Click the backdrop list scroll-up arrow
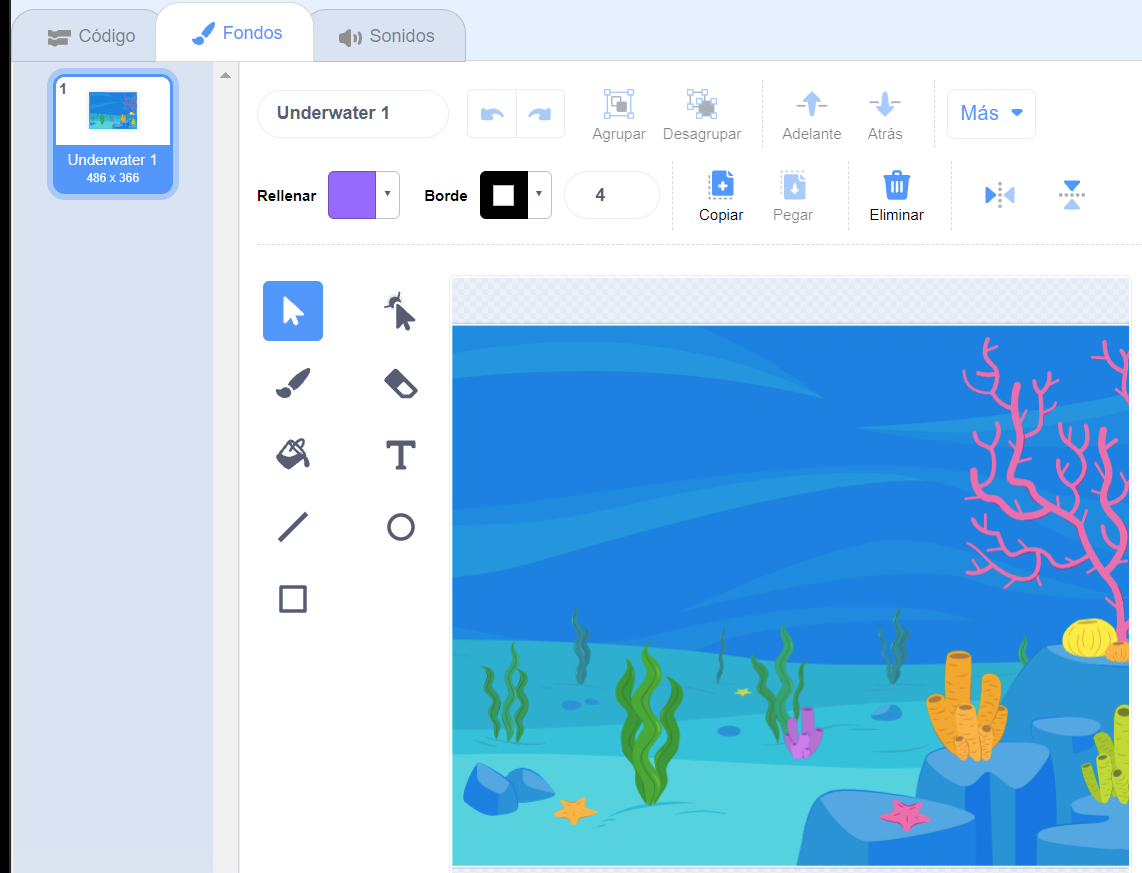 point(226,76)
